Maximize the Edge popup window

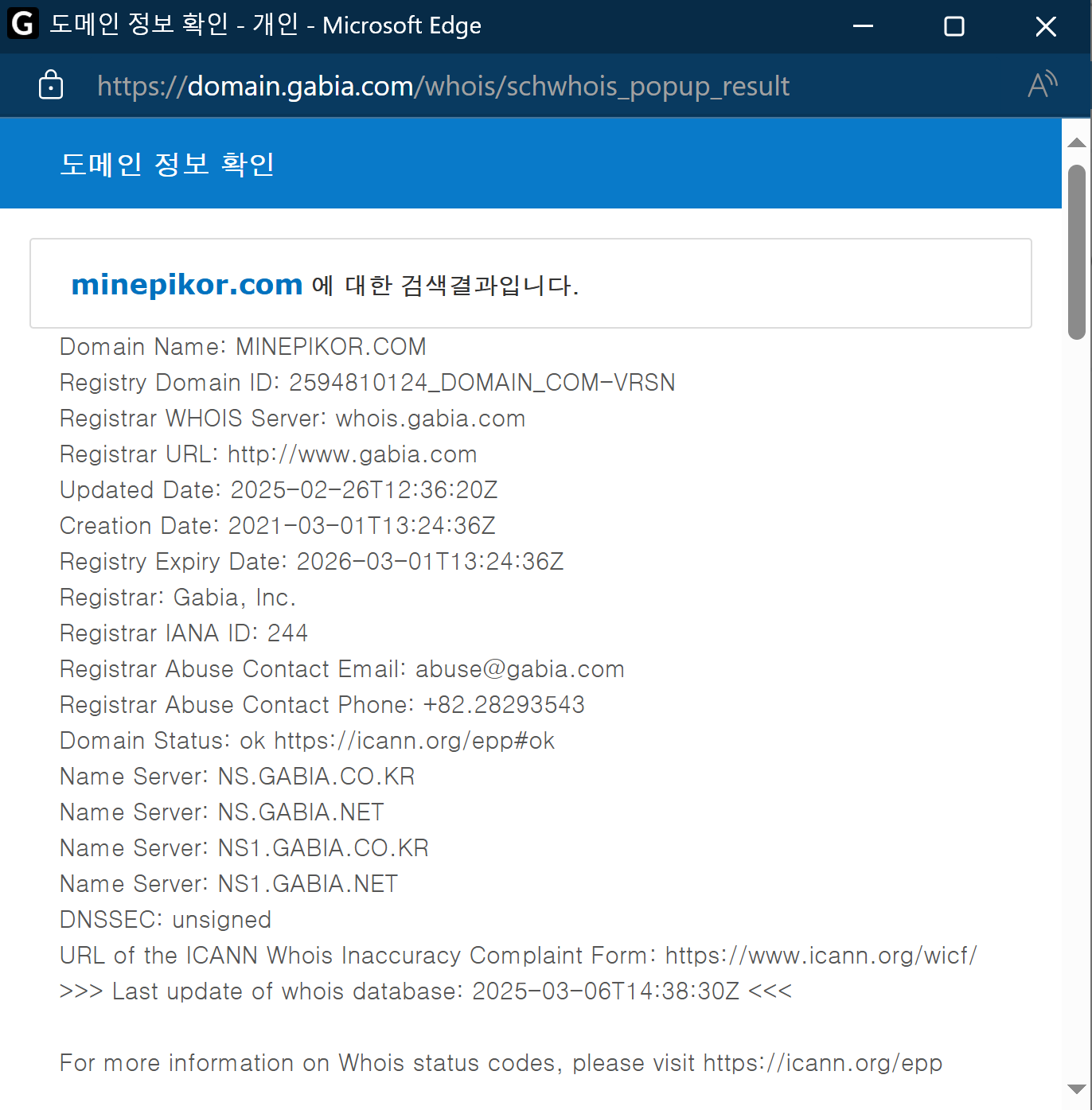click(954, 26)
